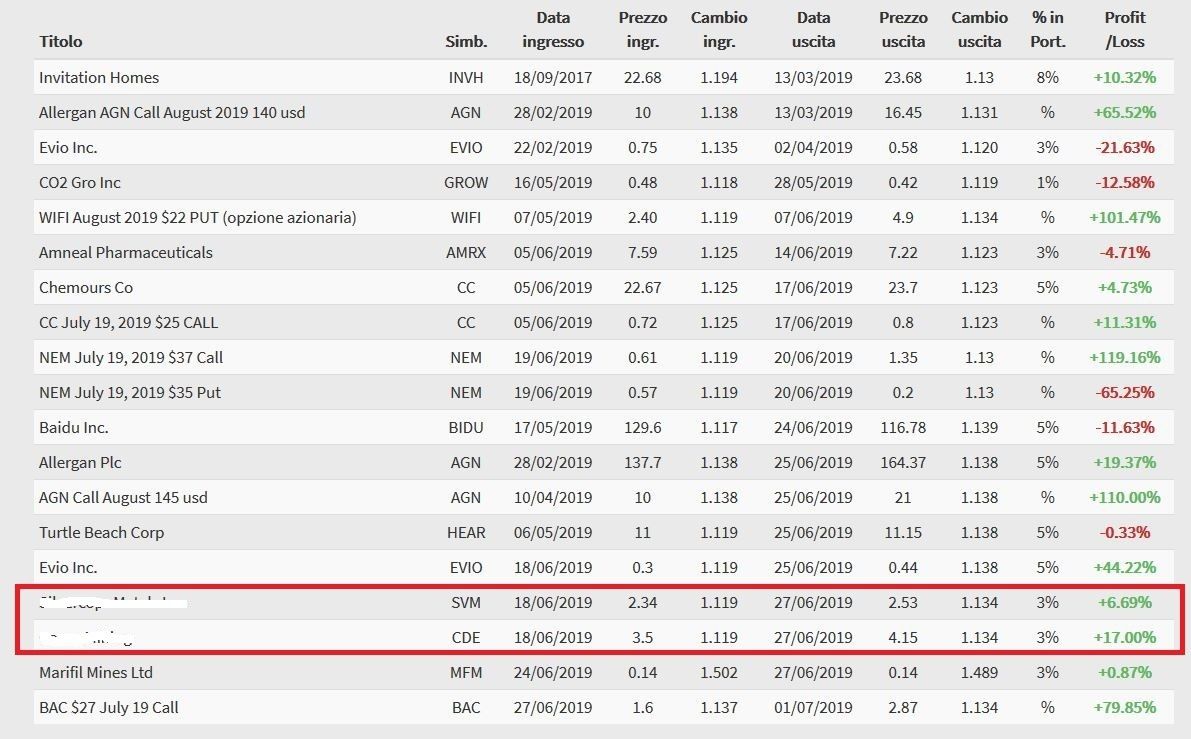
Task: Click the +17.00% profit value
Action: 1125,637
